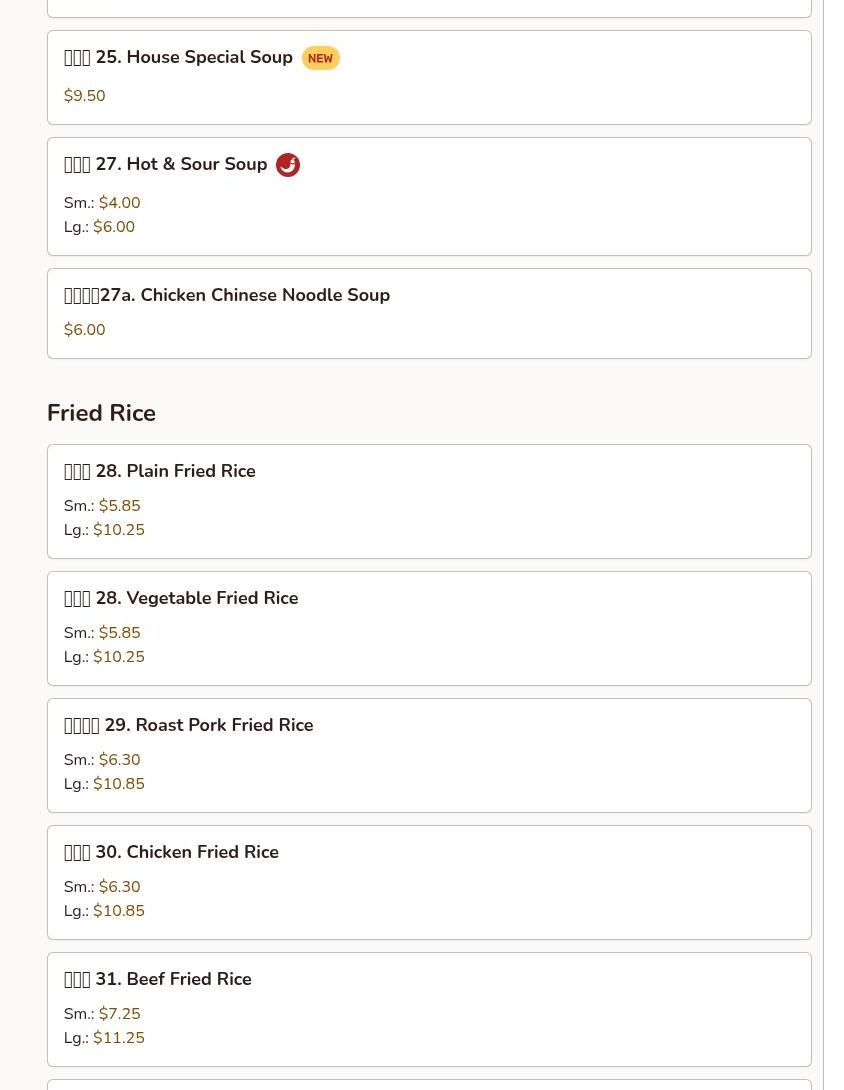Select Plain Fried Rice card

coord(429,501)
